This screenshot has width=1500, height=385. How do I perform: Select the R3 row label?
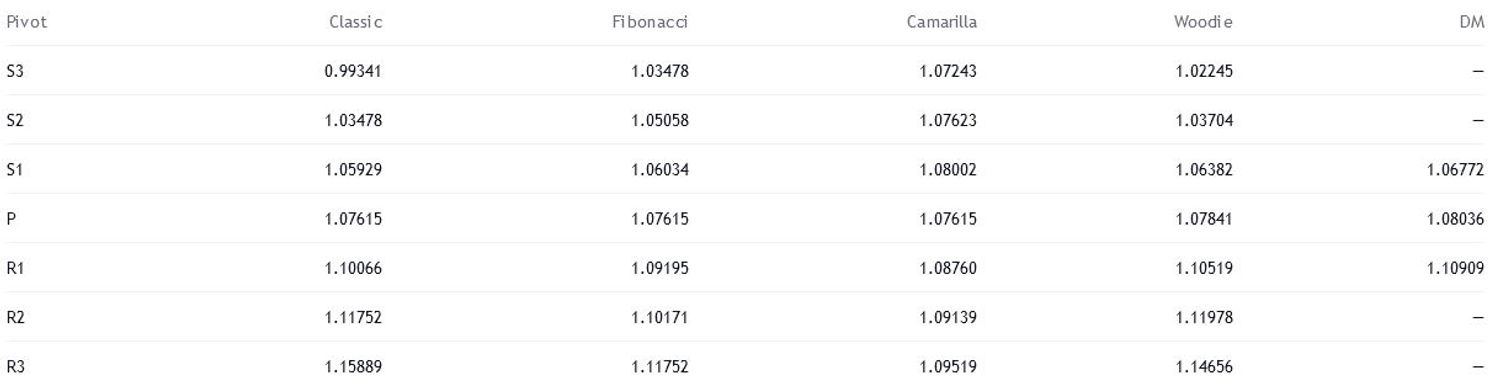pos(14,366)
